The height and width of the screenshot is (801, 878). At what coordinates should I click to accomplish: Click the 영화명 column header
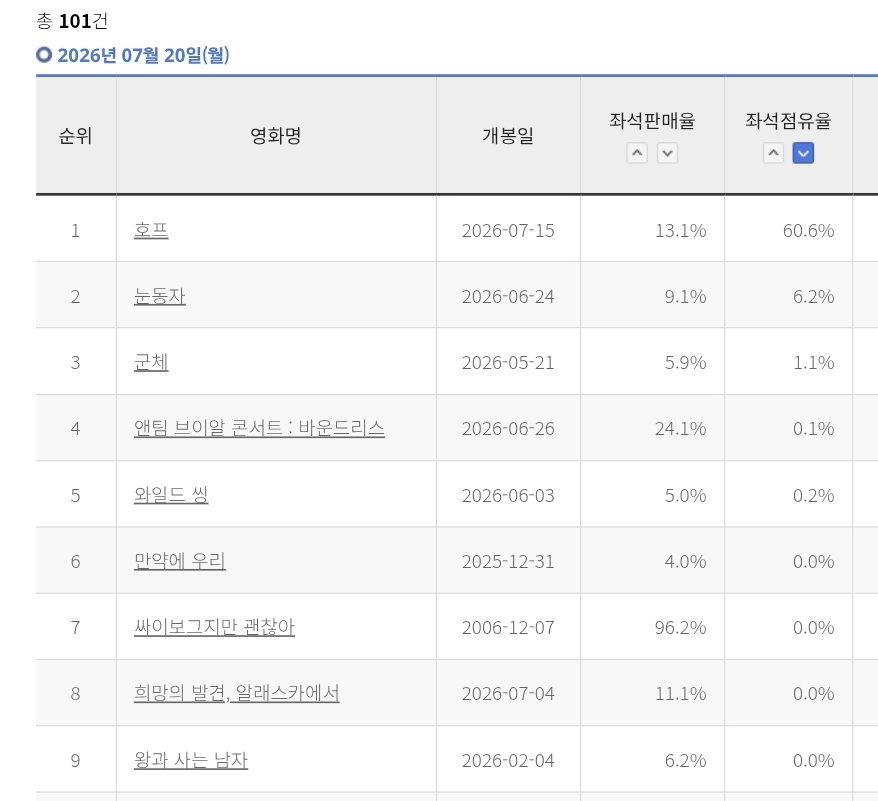coord(275,136)
